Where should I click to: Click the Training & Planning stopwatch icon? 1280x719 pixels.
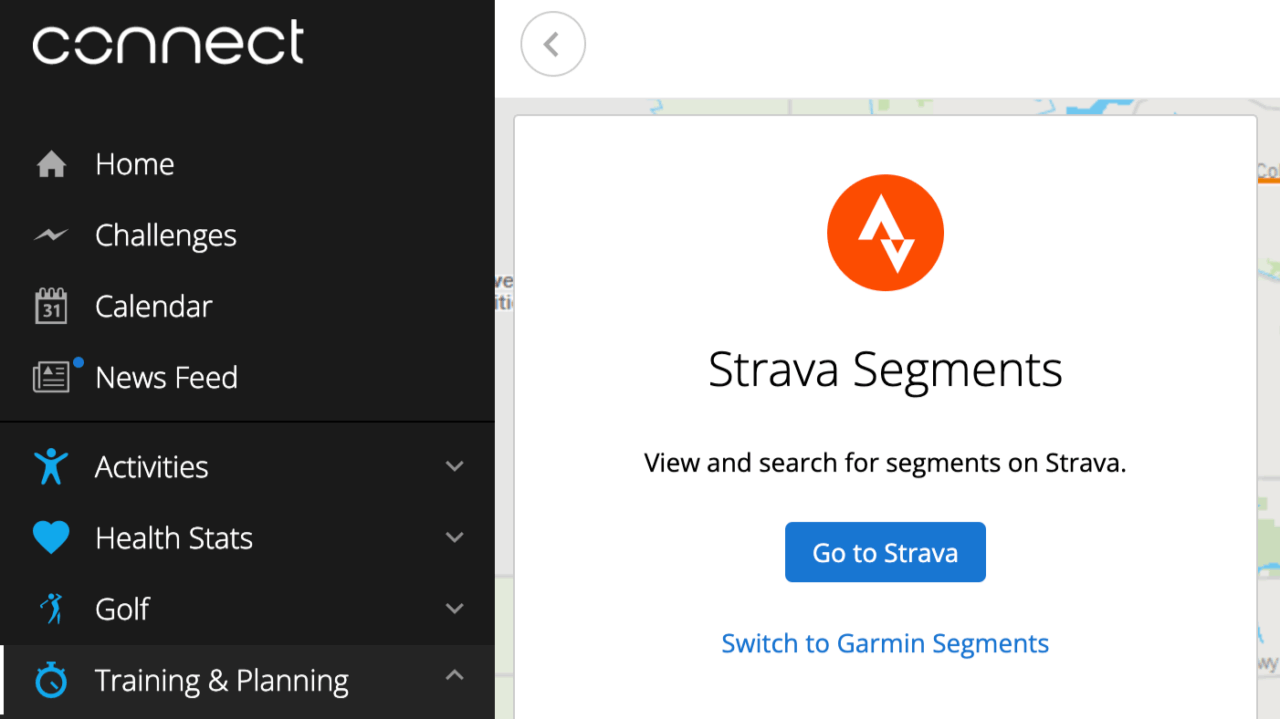coord(49,679)
